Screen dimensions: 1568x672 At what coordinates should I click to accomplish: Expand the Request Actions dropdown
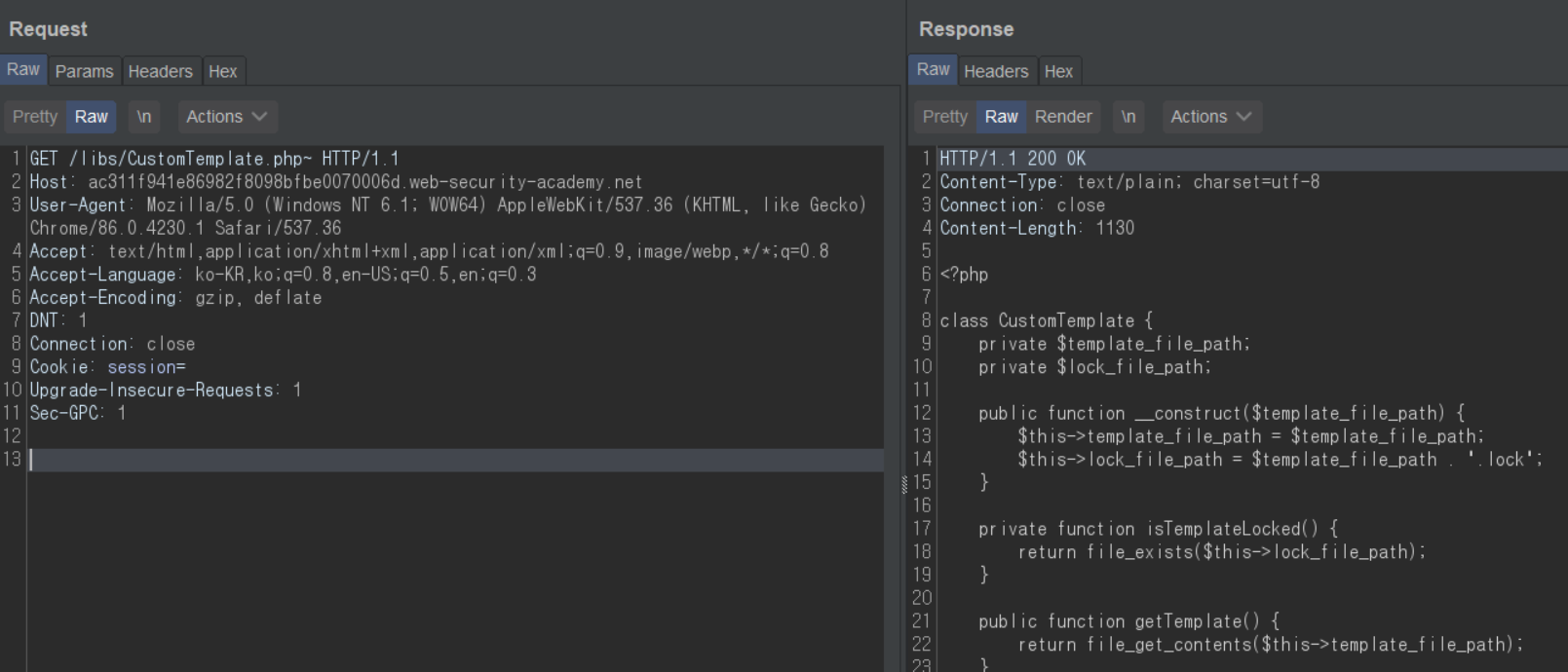[226, 117]
